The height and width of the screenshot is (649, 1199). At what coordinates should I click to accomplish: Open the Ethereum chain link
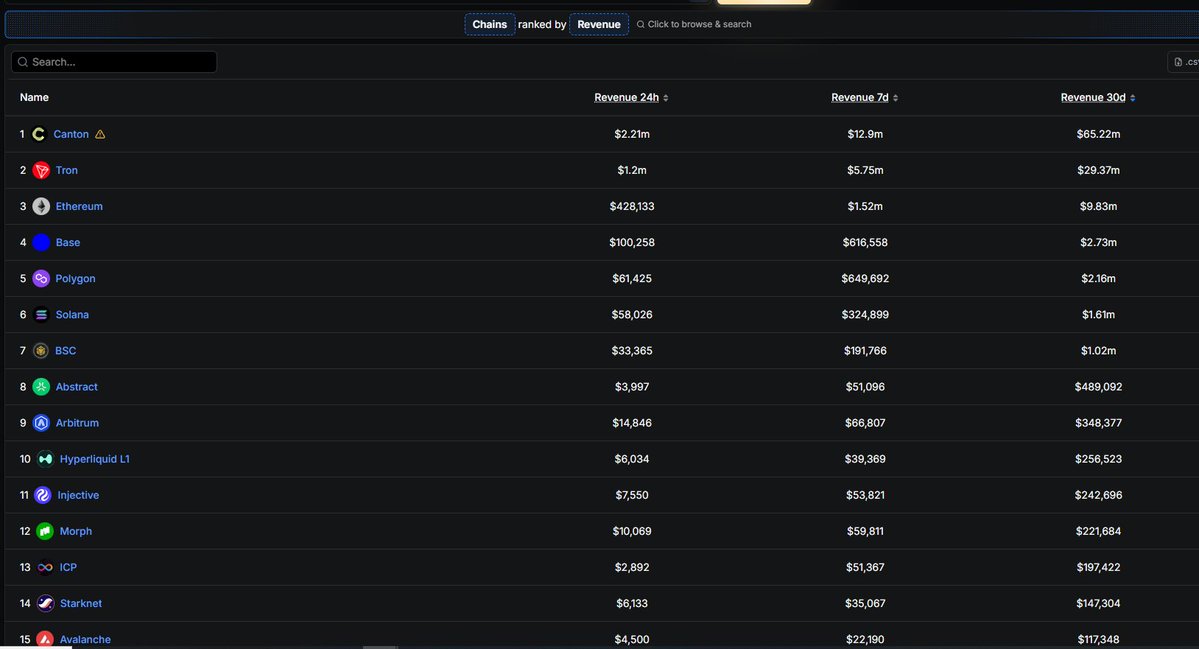tap(79, 206)
